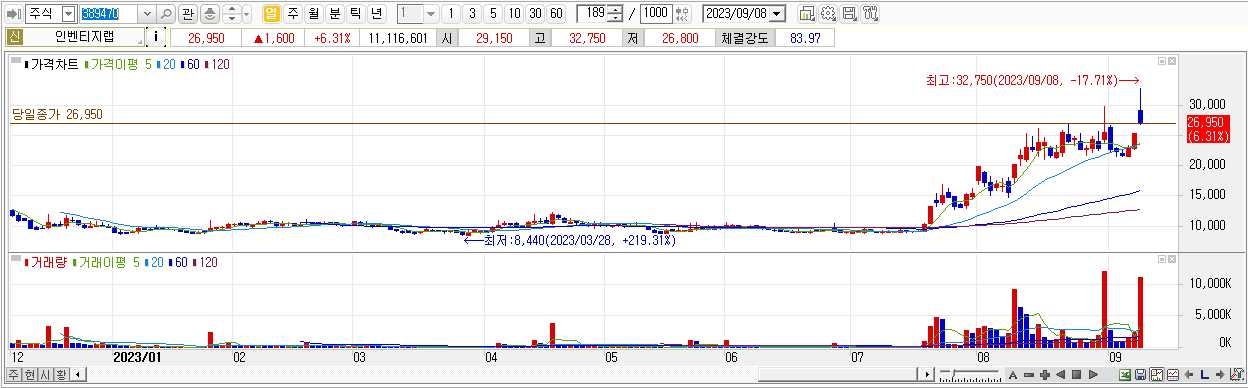The image size is (1248, 388).
Task: Open chart settings gear icon
Action: coord(828,14)
